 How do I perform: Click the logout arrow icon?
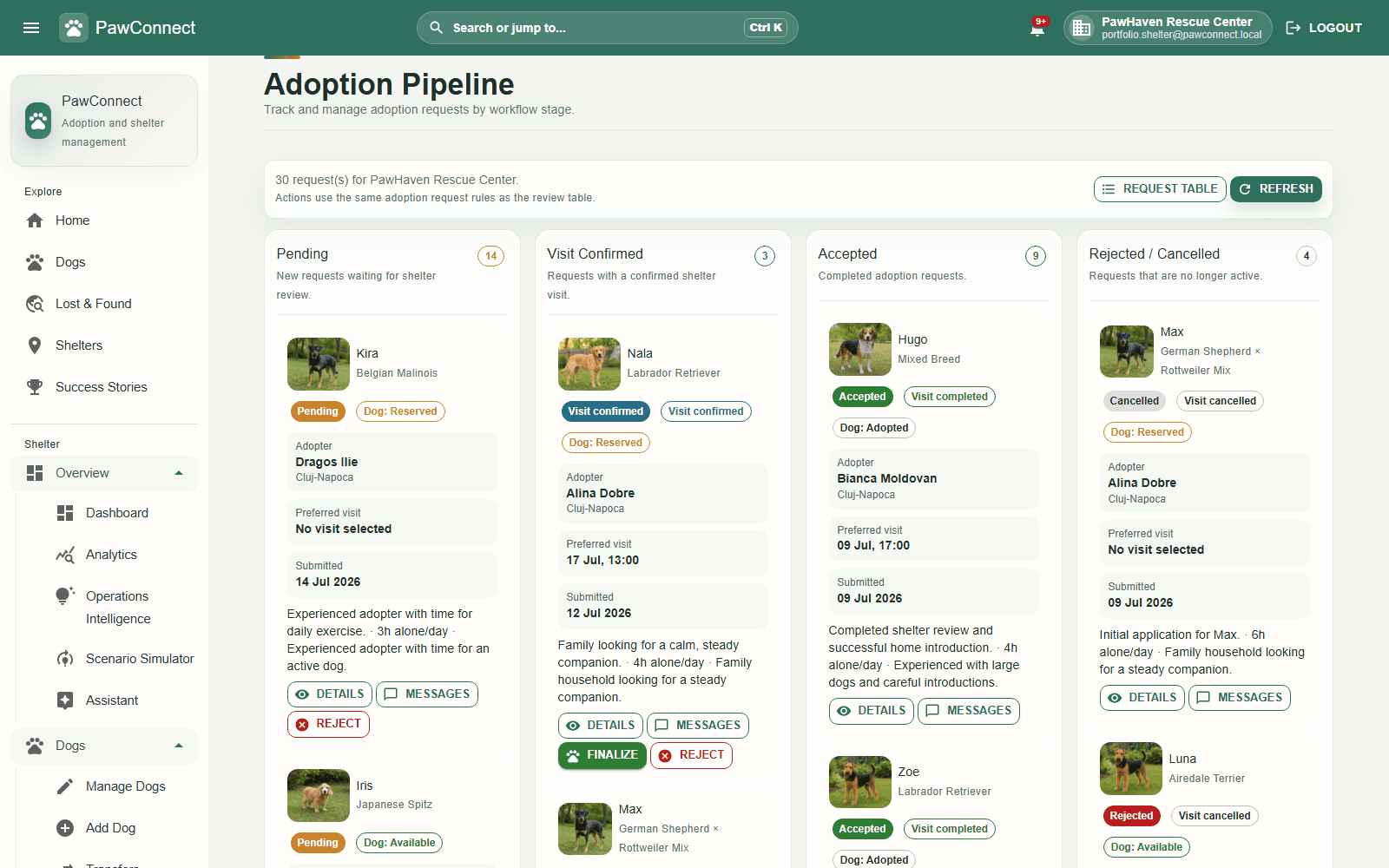click(1293, 28)
